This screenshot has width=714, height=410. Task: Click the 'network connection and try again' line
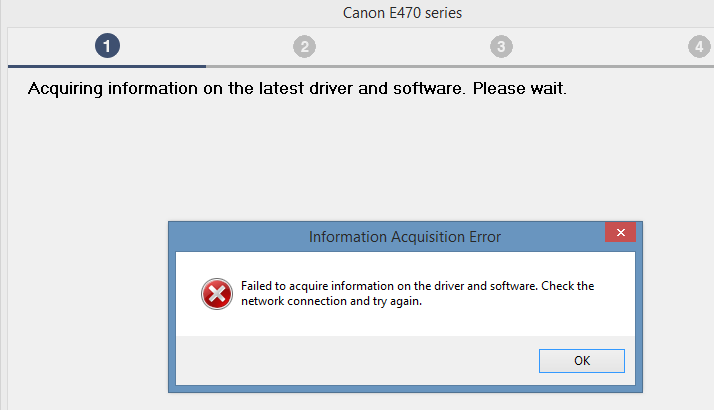pyautogui.click(x=331, y=303)
